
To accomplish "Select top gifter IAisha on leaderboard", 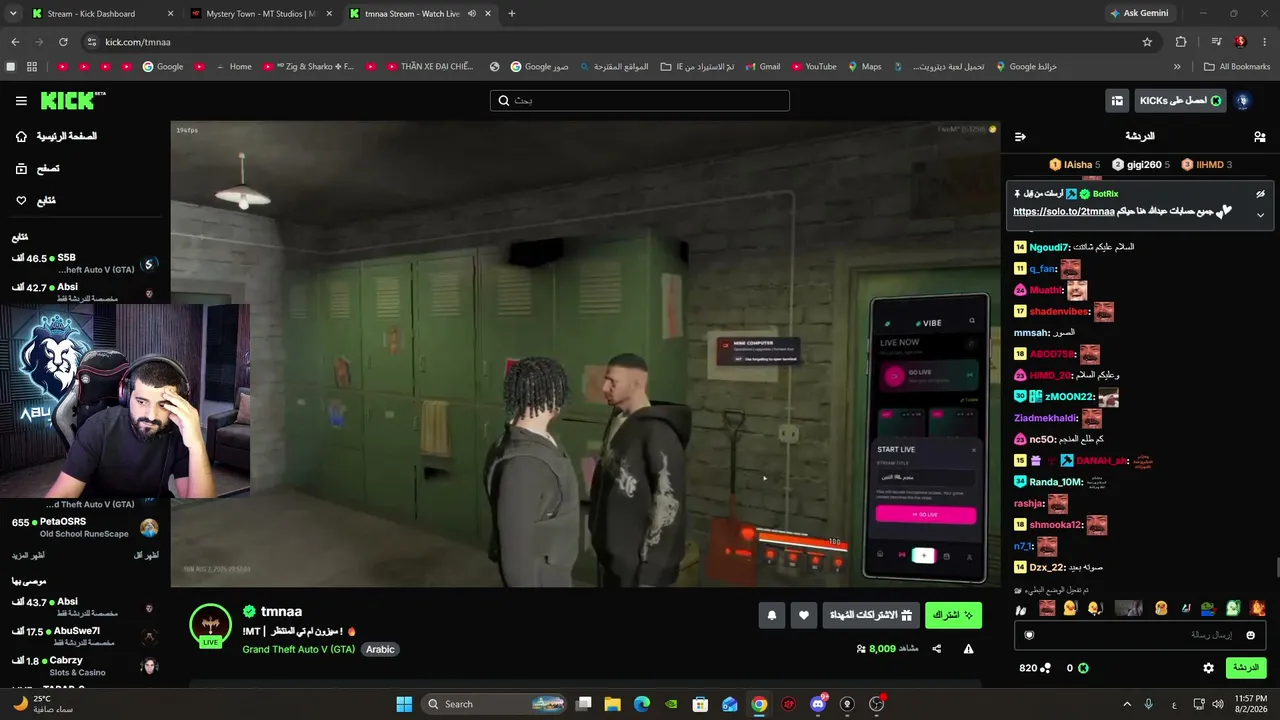I will tap(1074, 164).
